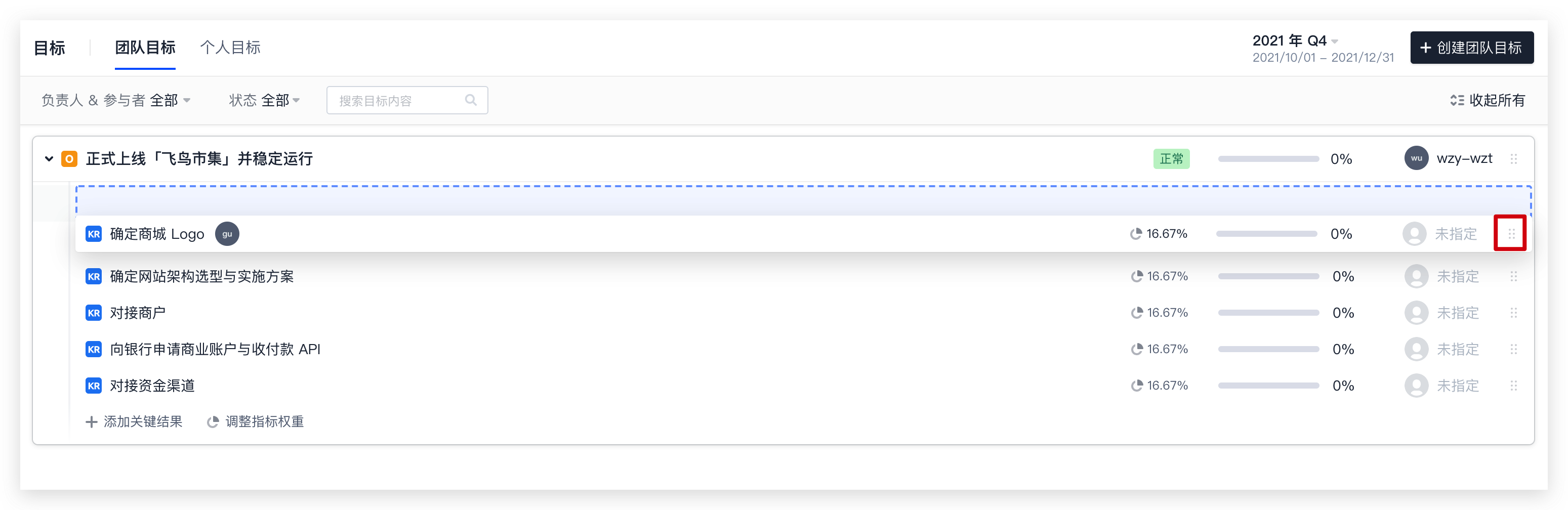
Task: Open the 2021 年 Q4 period dropdown
Action: (x=1295, y=41)
